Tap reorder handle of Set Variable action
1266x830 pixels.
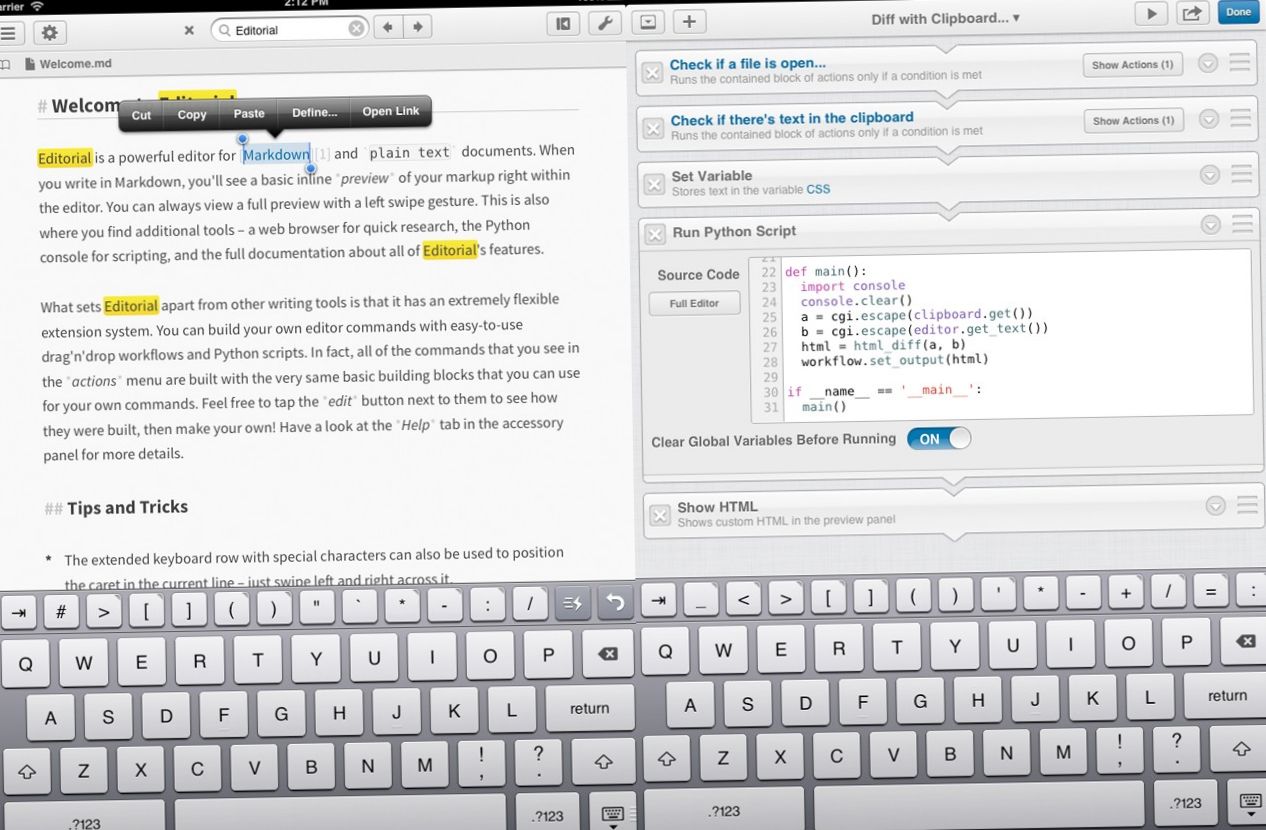coord(1241,175)
